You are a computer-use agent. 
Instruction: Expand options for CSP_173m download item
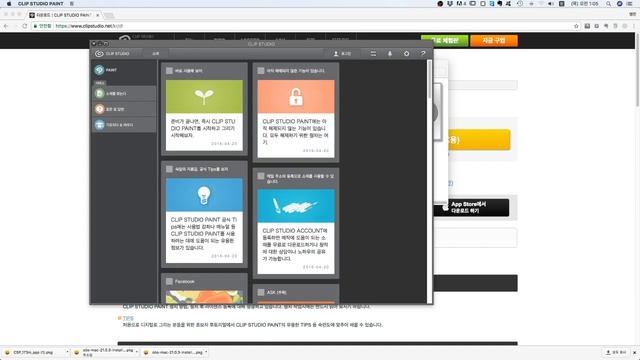click(x=67, y=352)
